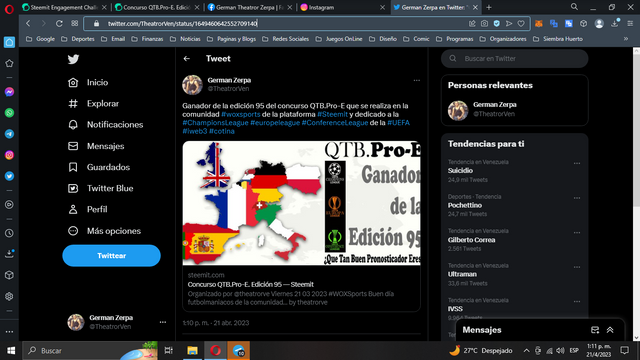The image size is (640, 360).
Task: Open a new browser tab
Action: (x=489, y=7)
